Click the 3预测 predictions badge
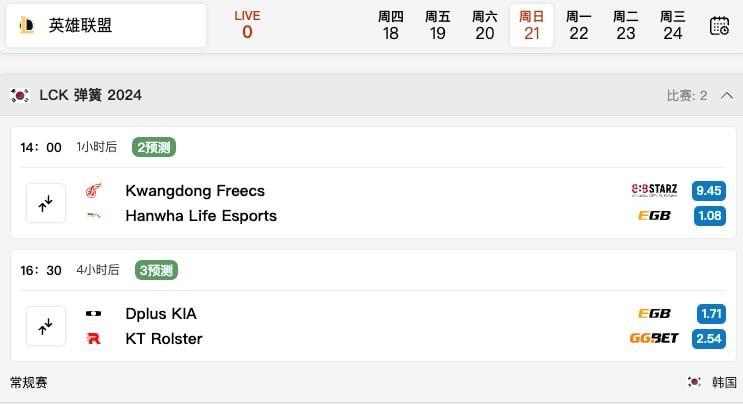Image resolution: width=743 pixels, height=404 pixels. pos(157,270)
